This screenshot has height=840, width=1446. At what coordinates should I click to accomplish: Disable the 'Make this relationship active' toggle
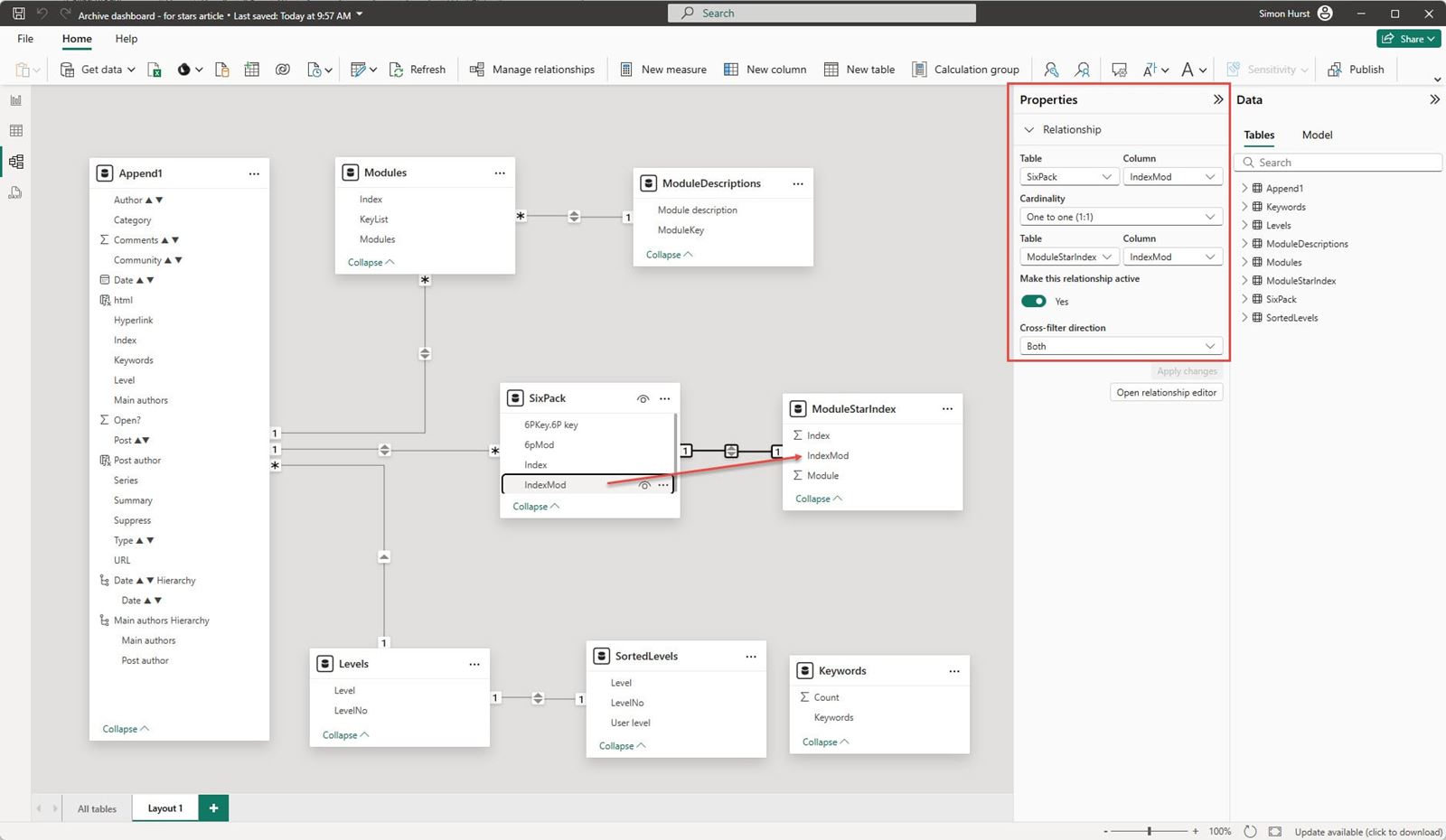coord(1033,301)
